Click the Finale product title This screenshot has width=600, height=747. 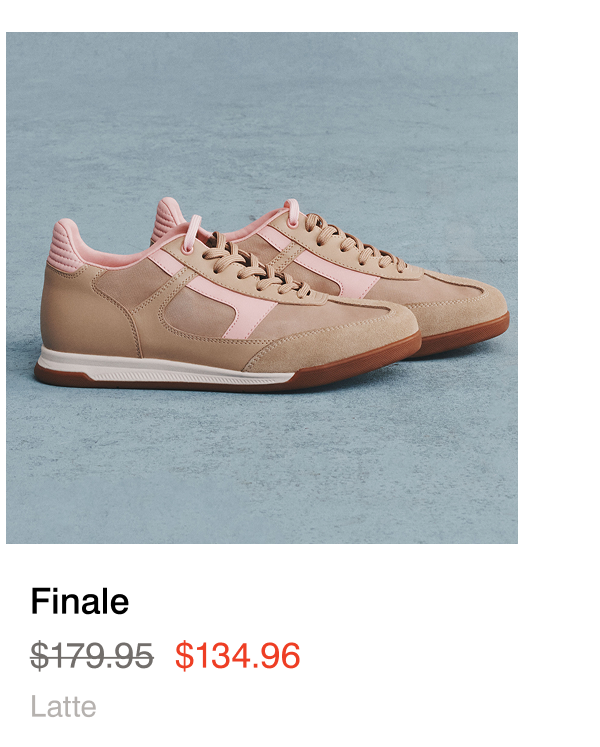(80, 601)
